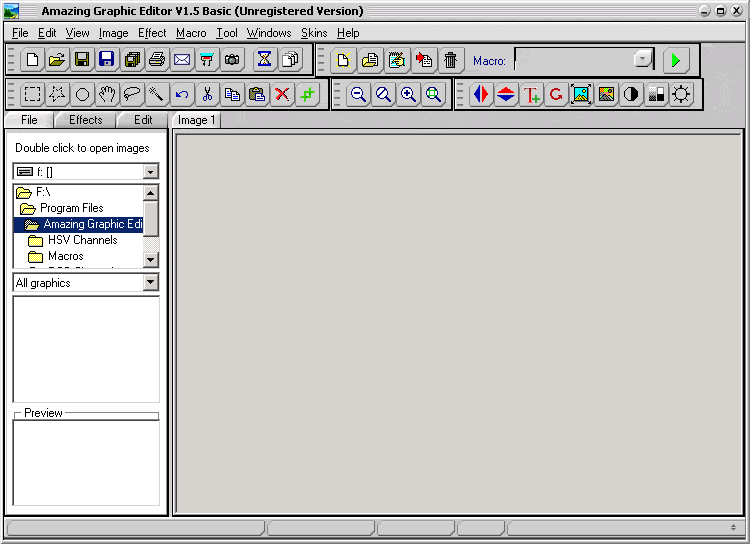Open the Tool menu
The image size is (750, 544).
coord(227,33)
